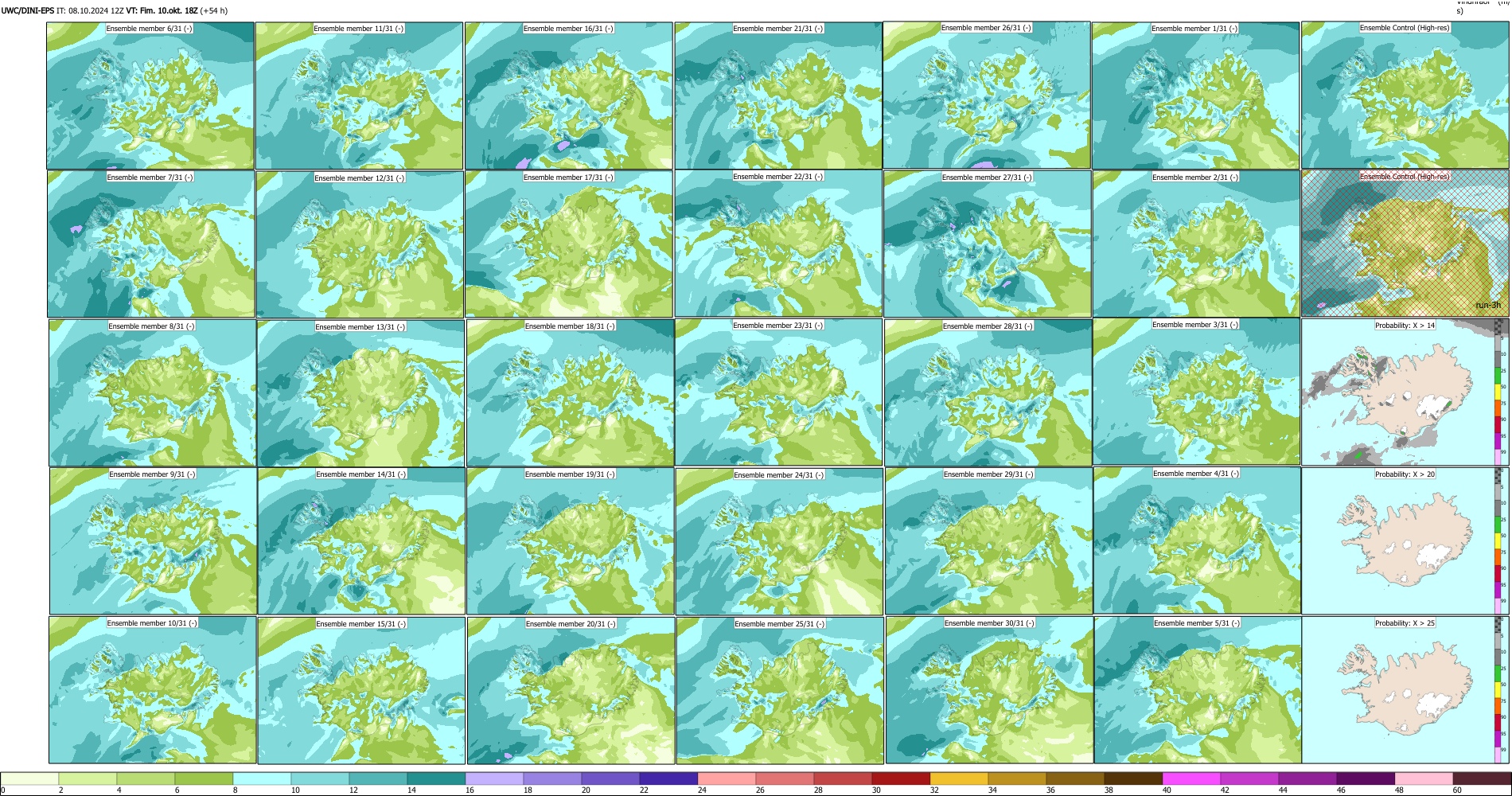This screenshot has height=796, width=1512.
Task: Click the vertical percent scale beside Probability X > 14
Action: [x=1502, y=392]
